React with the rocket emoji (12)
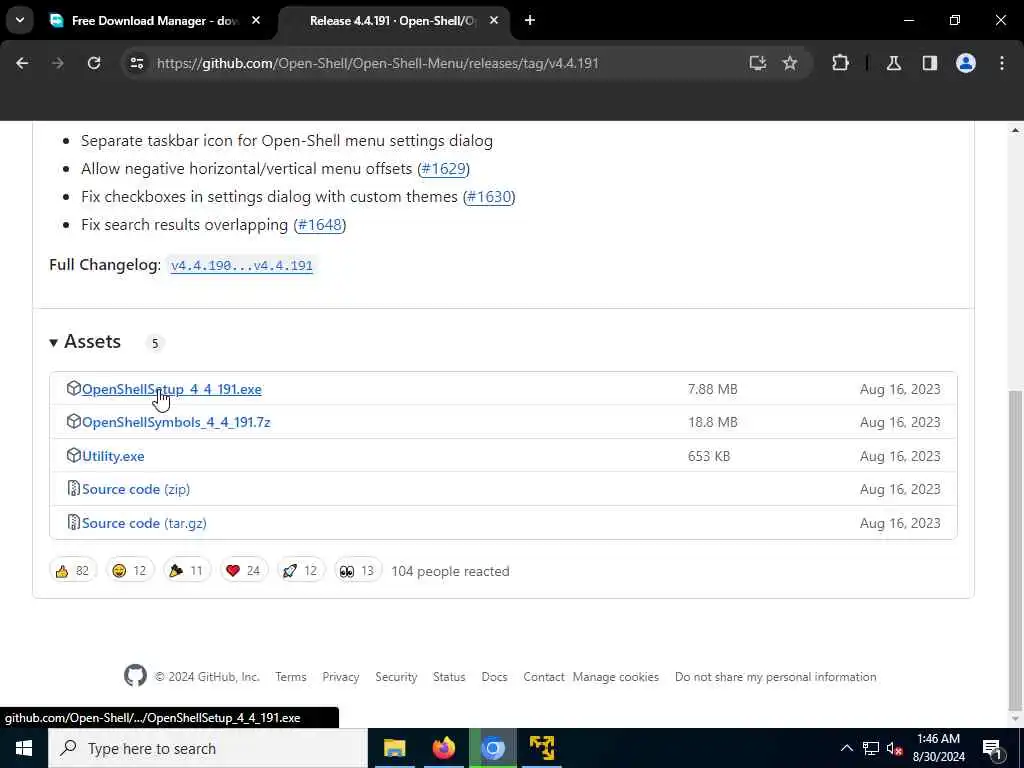Screen dimensions: 1024x768 (300, 571)
